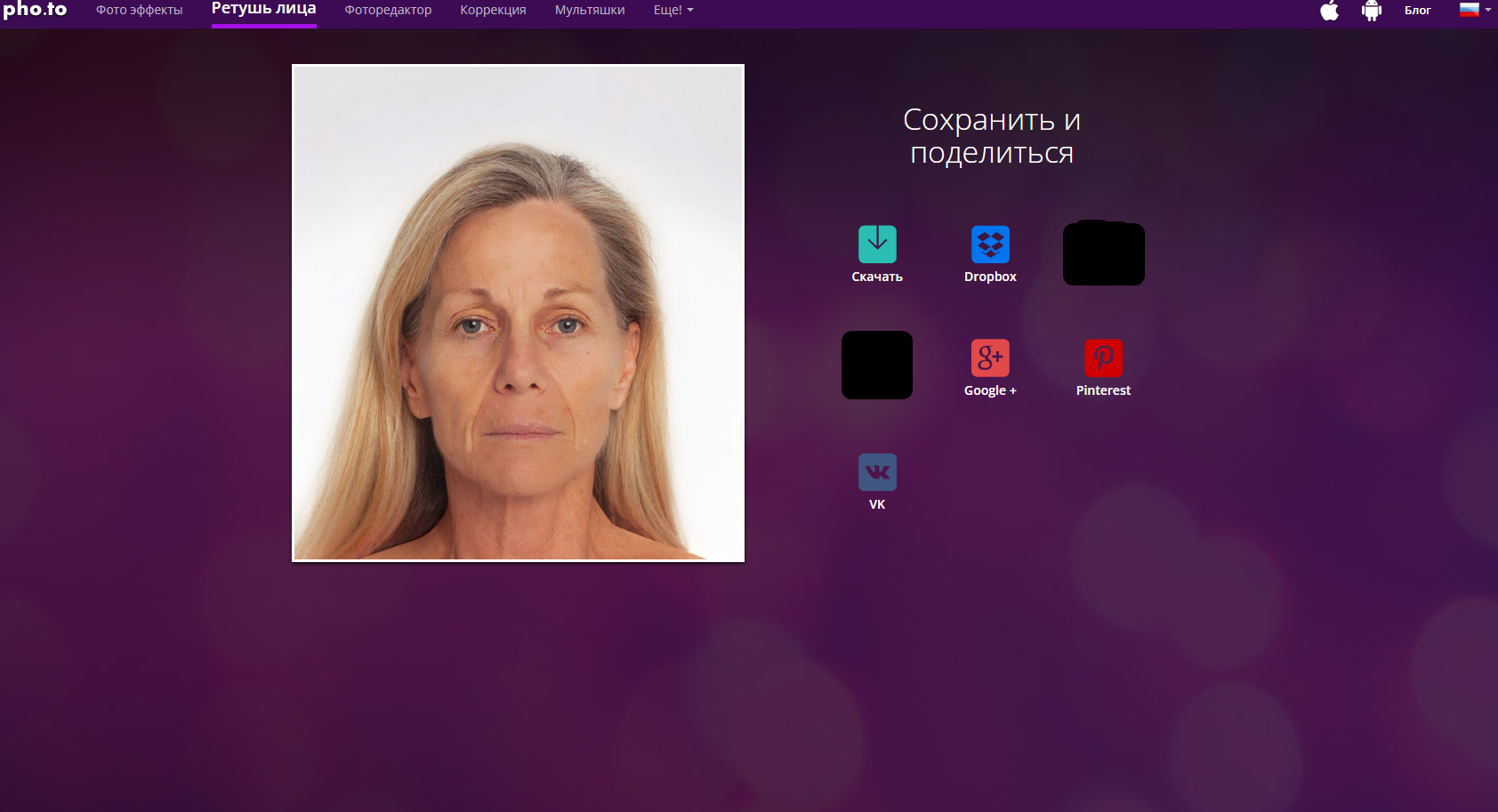1498x812 pixels.
Task: Switch to the Коррекция section
Action: 493,10
